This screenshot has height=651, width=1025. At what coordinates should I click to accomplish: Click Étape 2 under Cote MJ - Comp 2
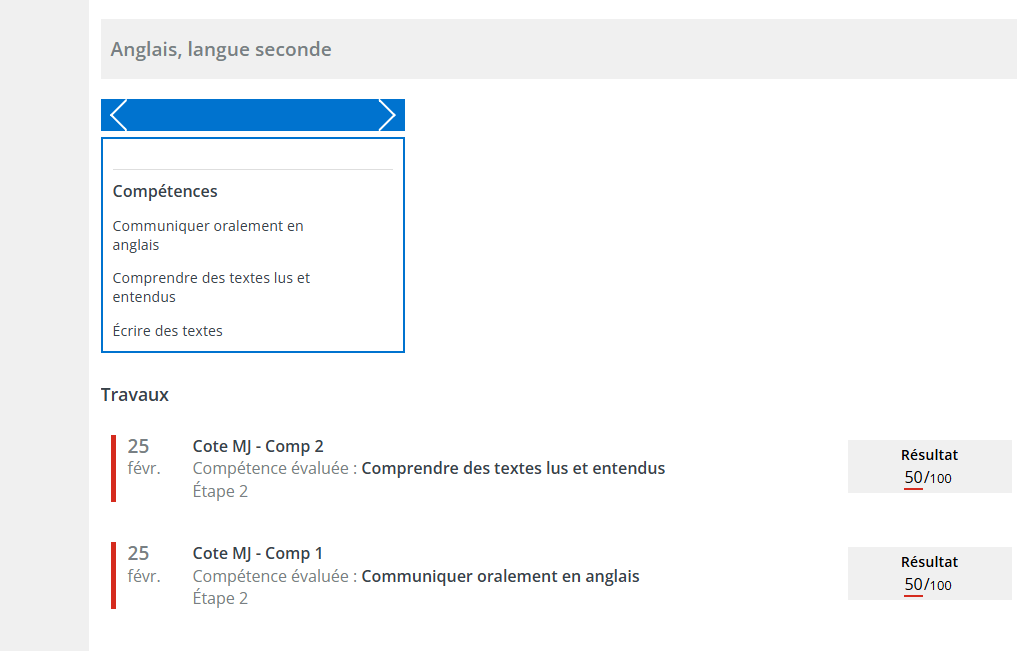[x=220, y=491]
